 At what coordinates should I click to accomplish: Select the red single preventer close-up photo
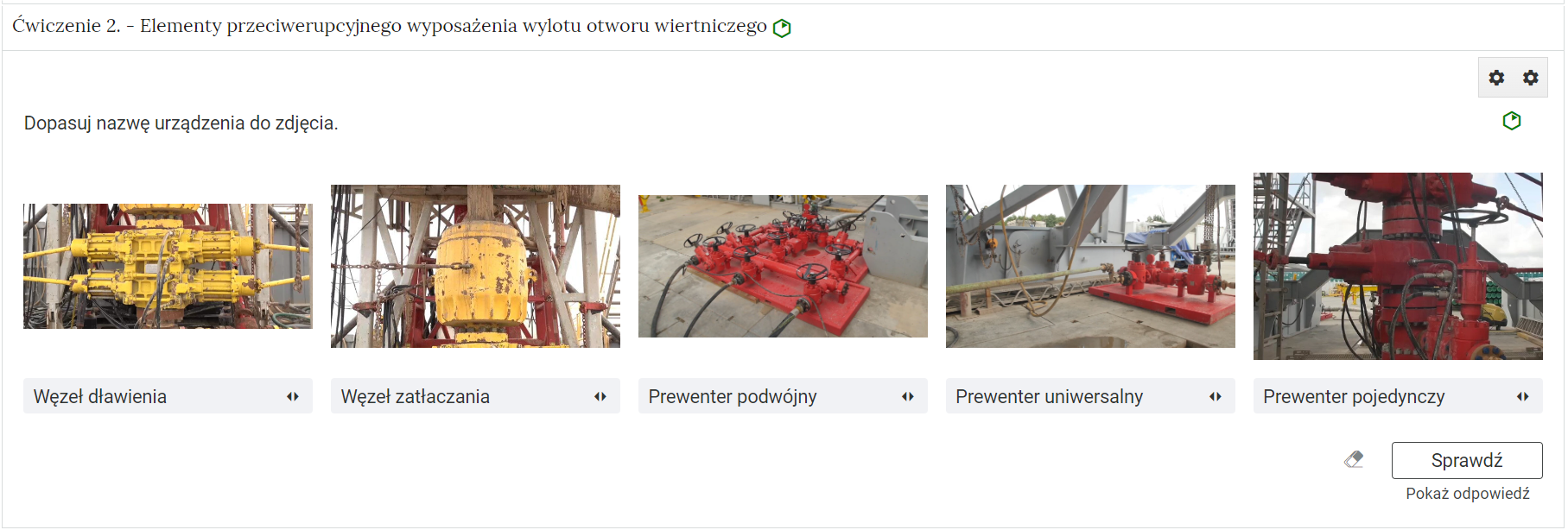pyautogui.click(x=1398, y=266)
